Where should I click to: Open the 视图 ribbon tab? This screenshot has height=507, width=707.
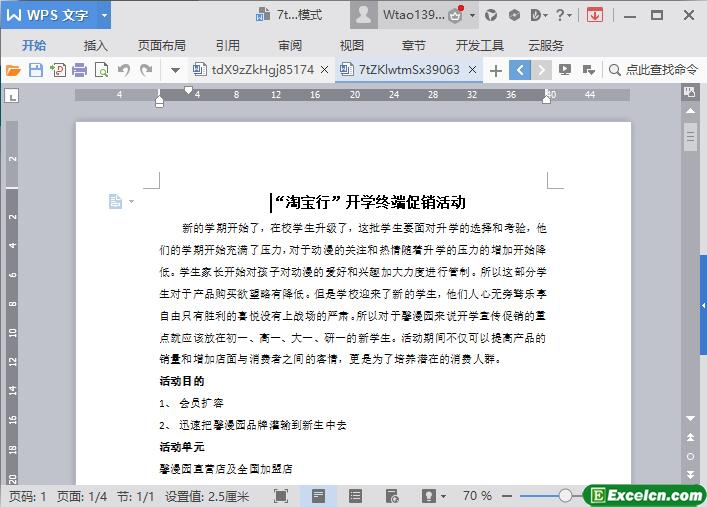[x=352, y=46]
